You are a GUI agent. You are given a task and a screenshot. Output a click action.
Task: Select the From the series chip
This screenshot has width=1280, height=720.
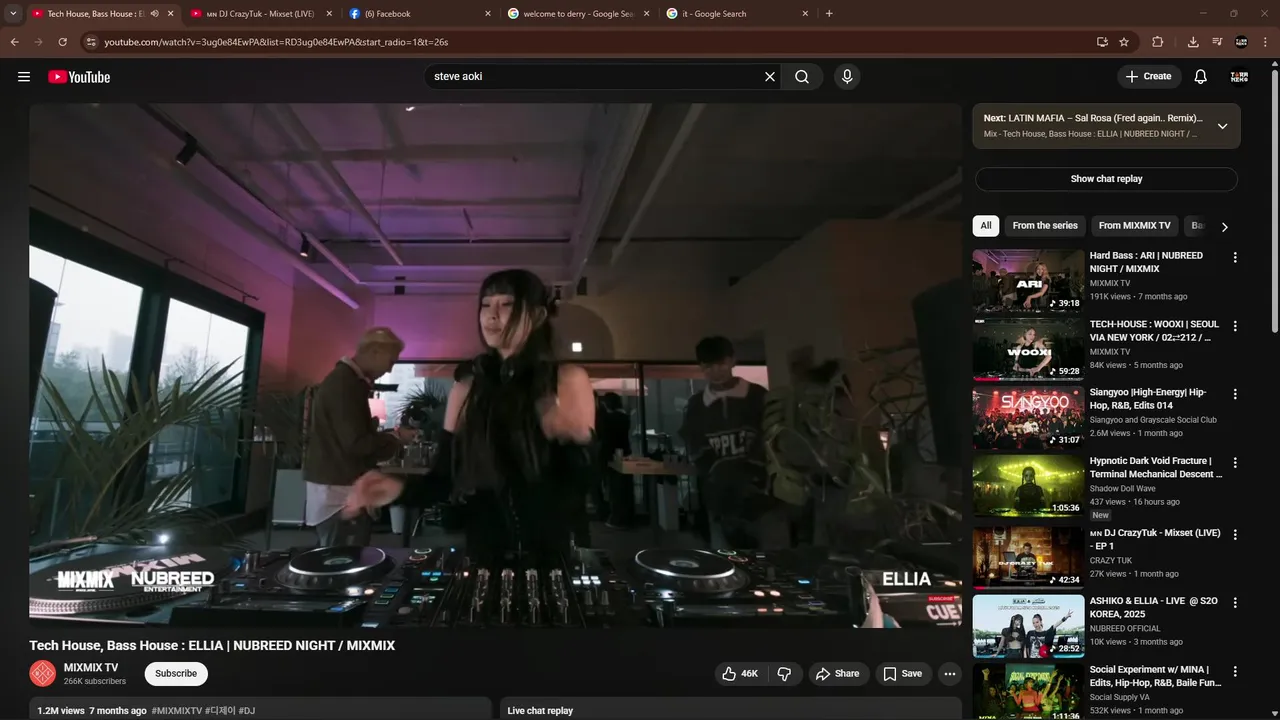pyautogui.click(x=1045, y=226)
